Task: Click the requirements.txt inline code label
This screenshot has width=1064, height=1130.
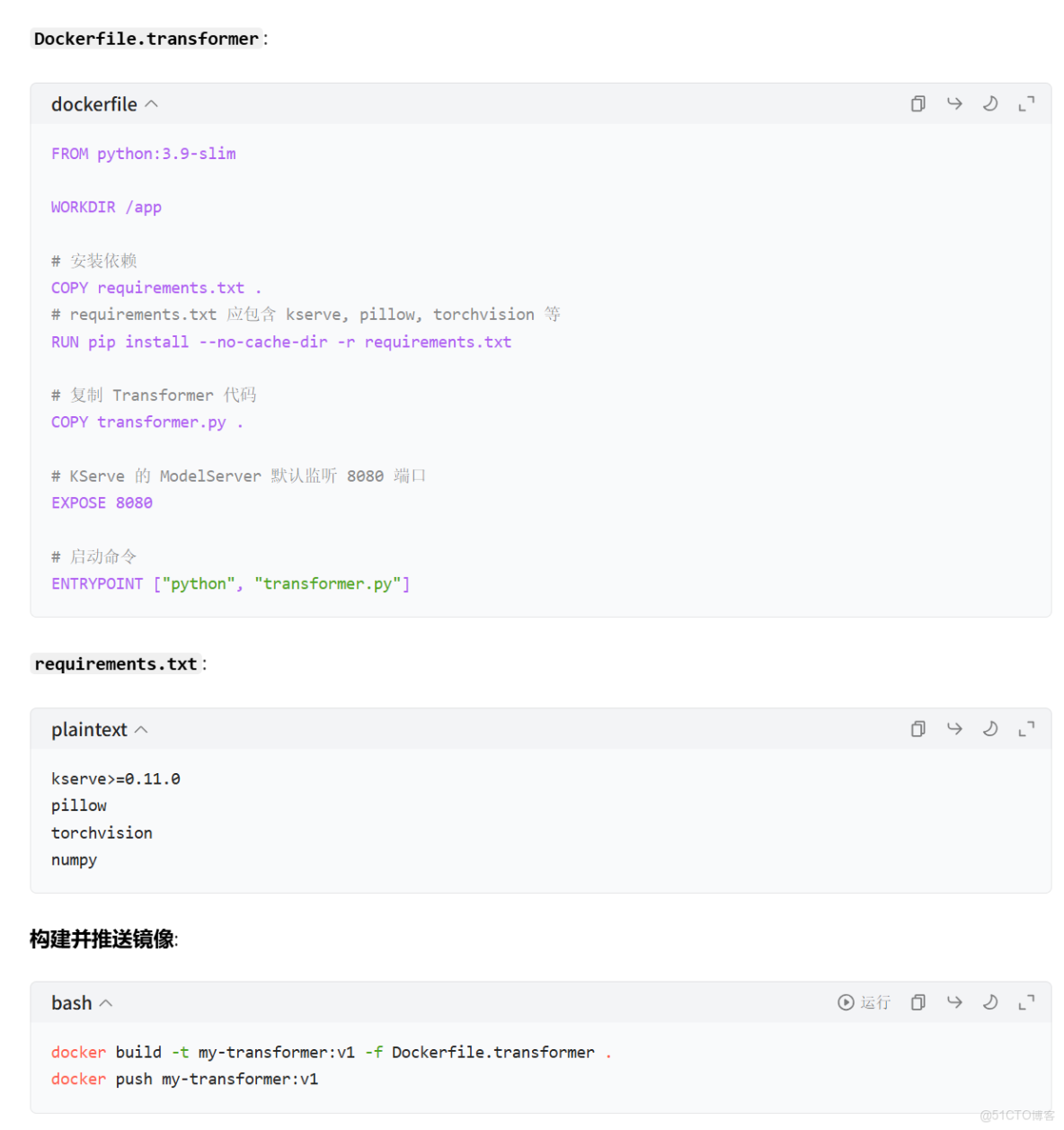Action: 115,664
